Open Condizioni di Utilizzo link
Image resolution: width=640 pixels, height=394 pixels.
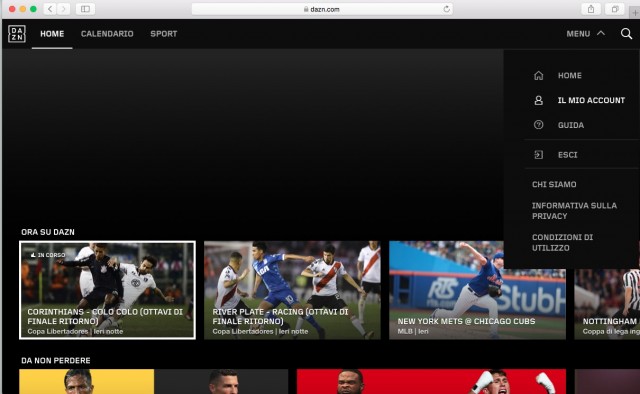pyautogui.click(x=562, y=243)
